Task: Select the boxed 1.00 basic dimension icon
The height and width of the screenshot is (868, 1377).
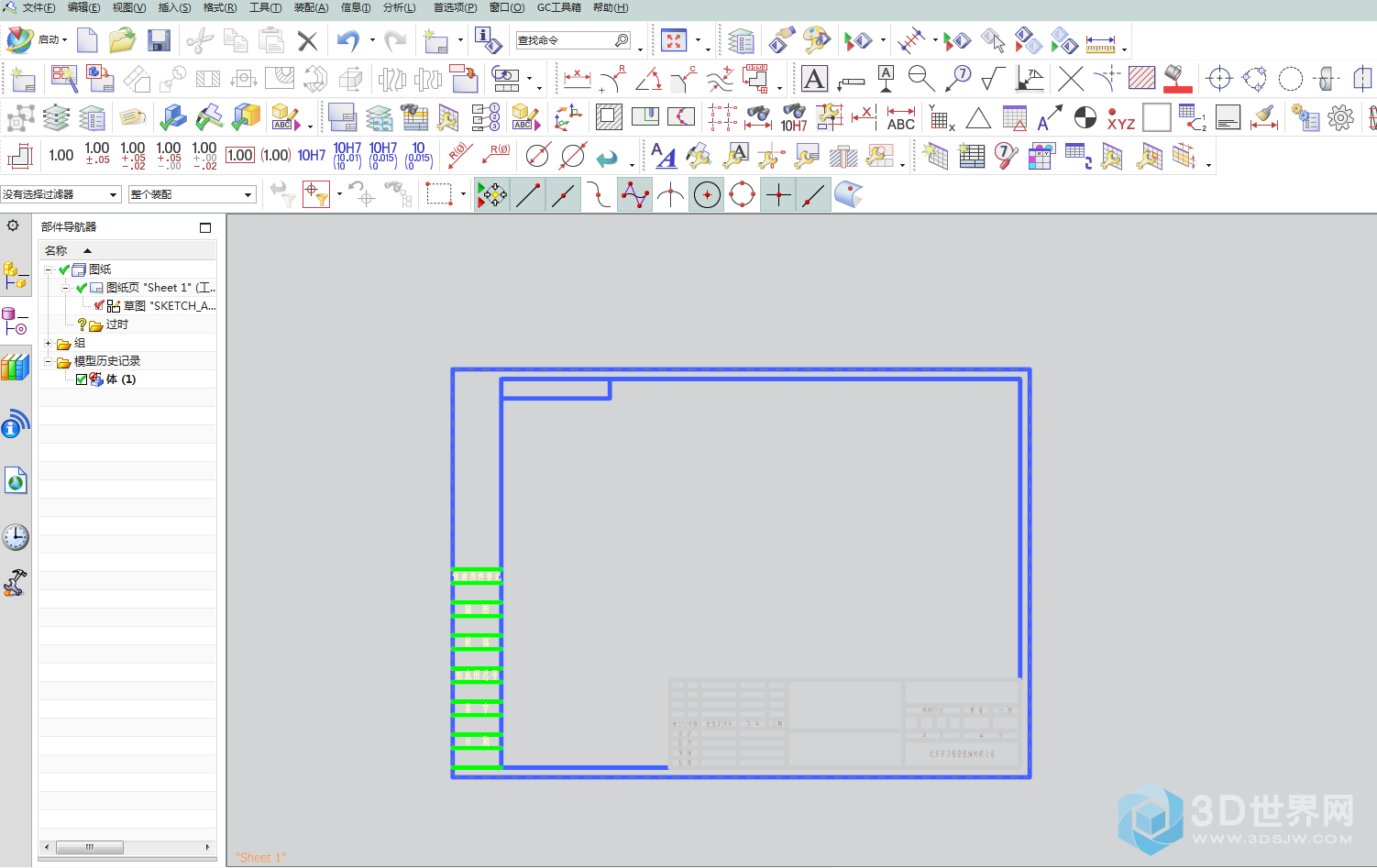Action: click(240, 155)
